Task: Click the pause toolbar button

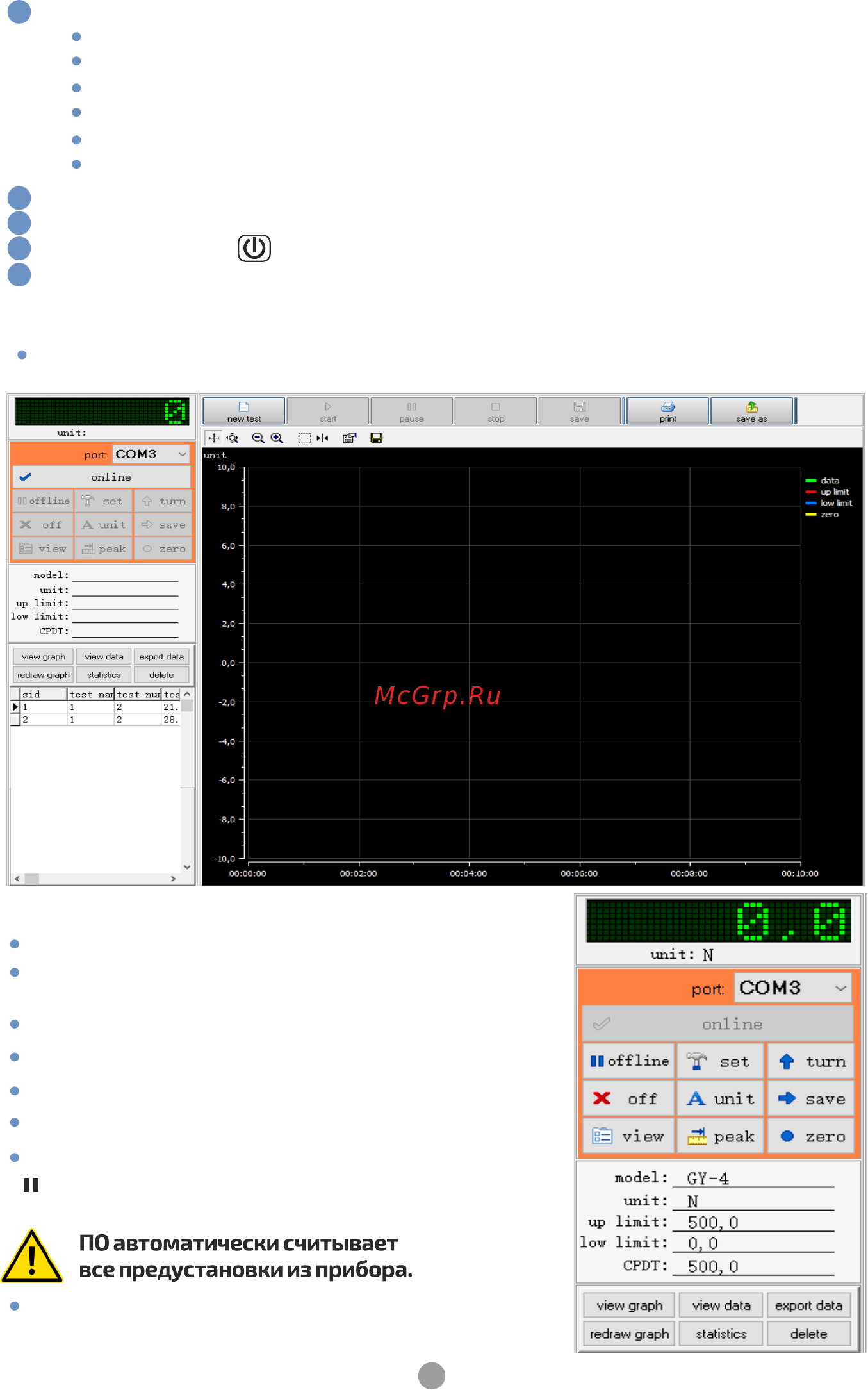Action: [x=411, y=411]
